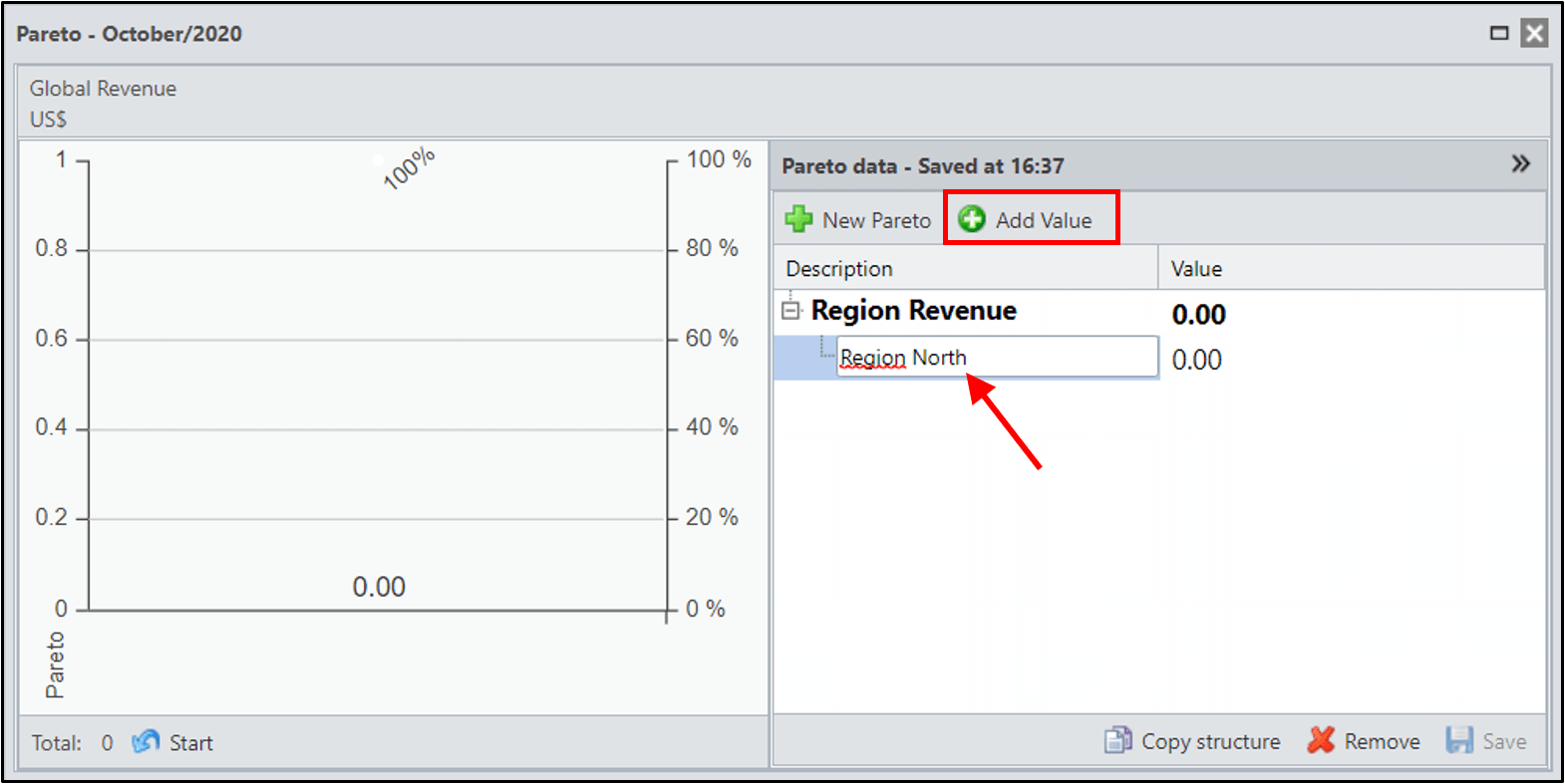Click the Region Revenue total value 0.00
The width and height of the screenshot is (1565, 784).
point(1199,315)
